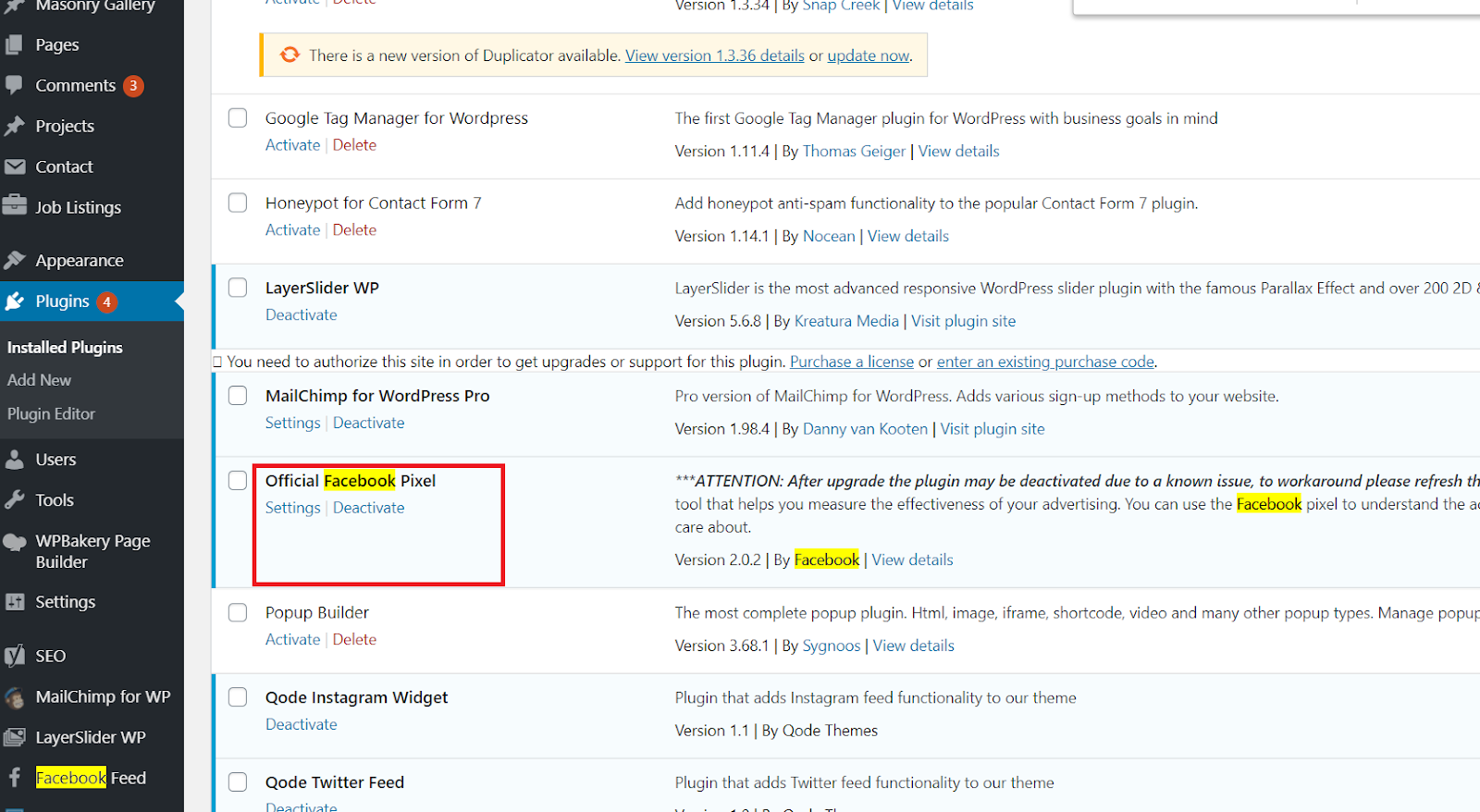
Task: Open Thomas Geiger author link
Action: pos(854,152)
